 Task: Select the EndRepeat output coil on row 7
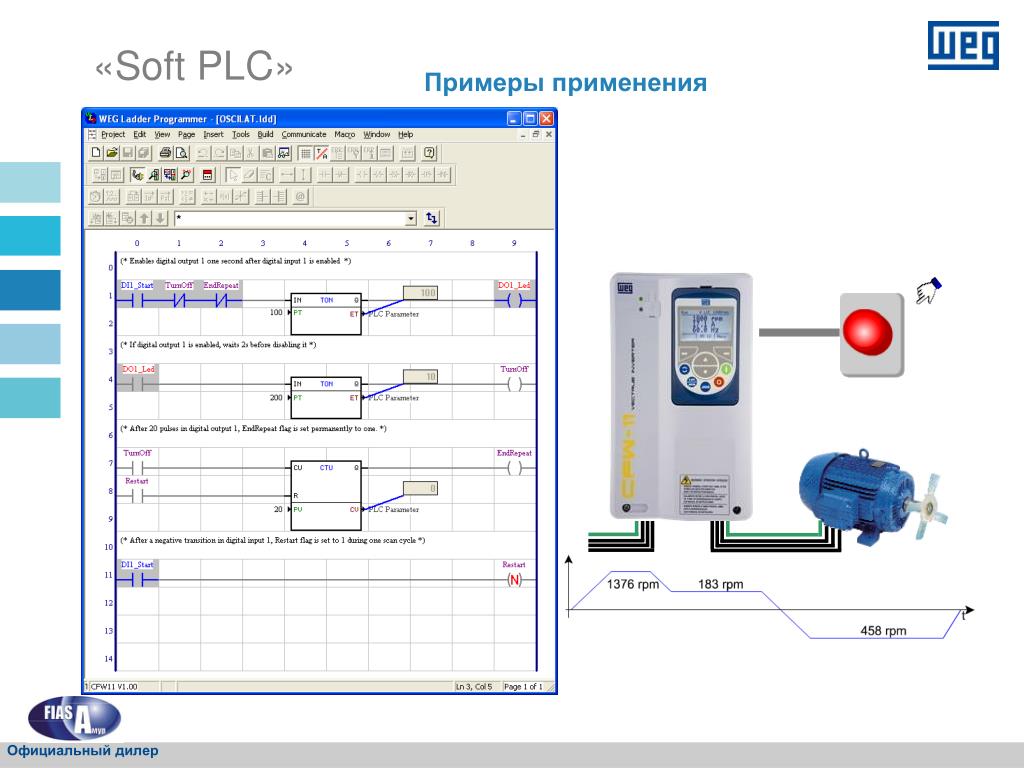coord(515,468)
